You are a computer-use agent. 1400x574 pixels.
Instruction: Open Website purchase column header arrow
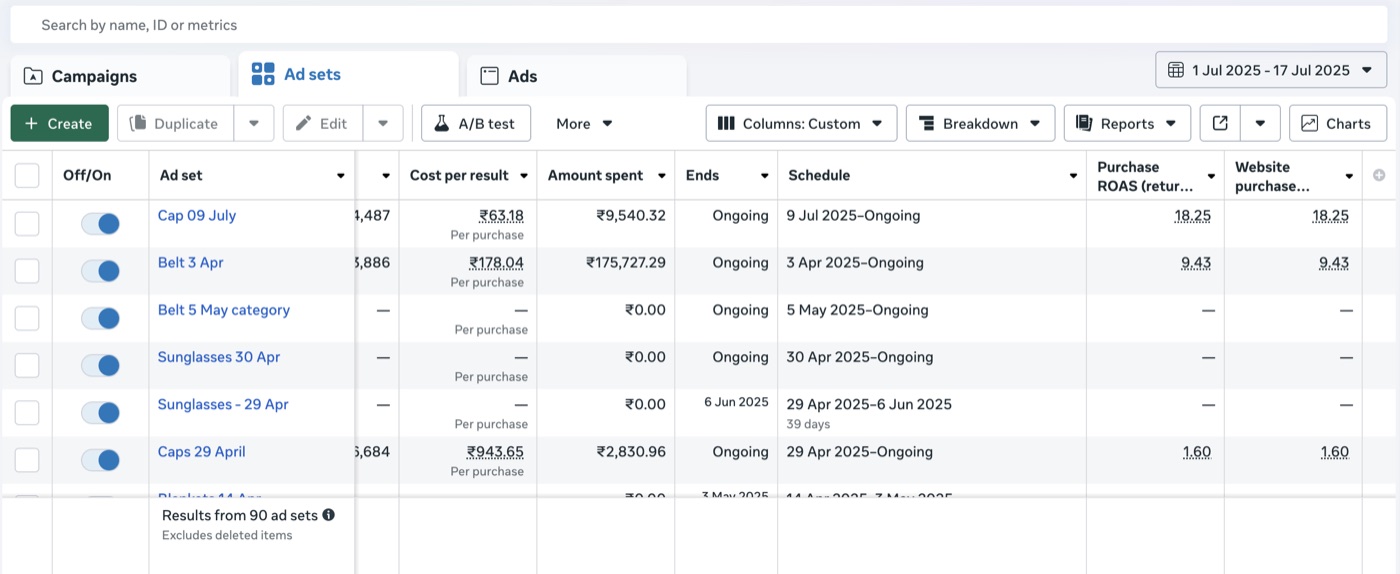point(1349,176)
